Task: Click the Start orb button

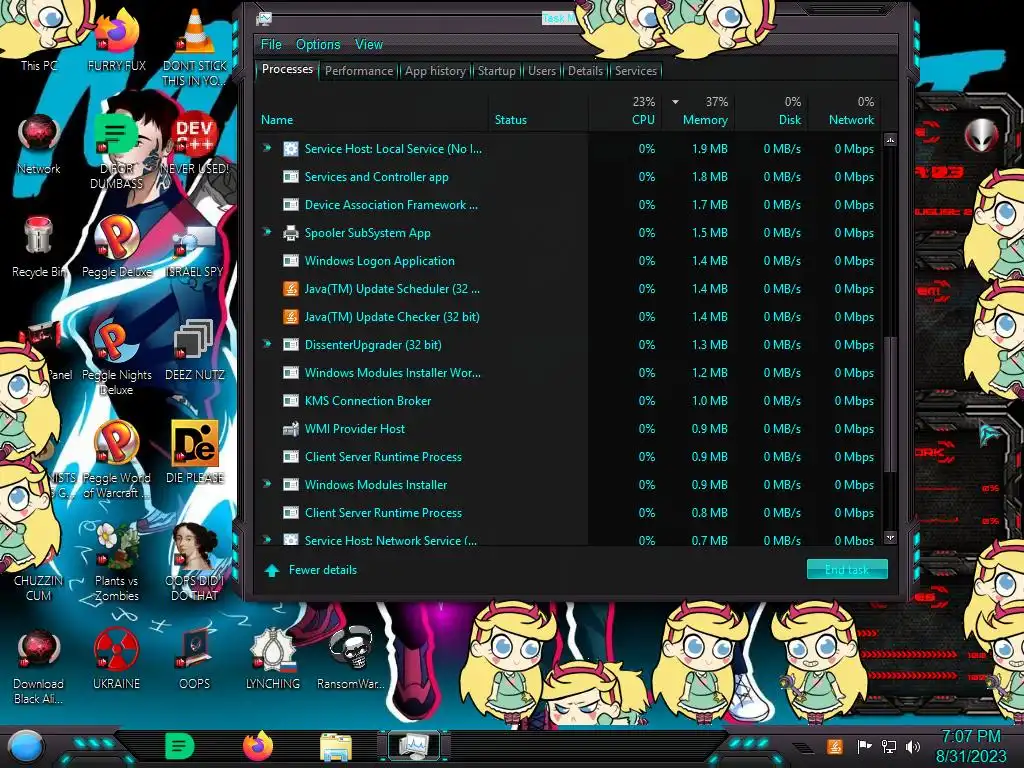Action: (25, 747)
